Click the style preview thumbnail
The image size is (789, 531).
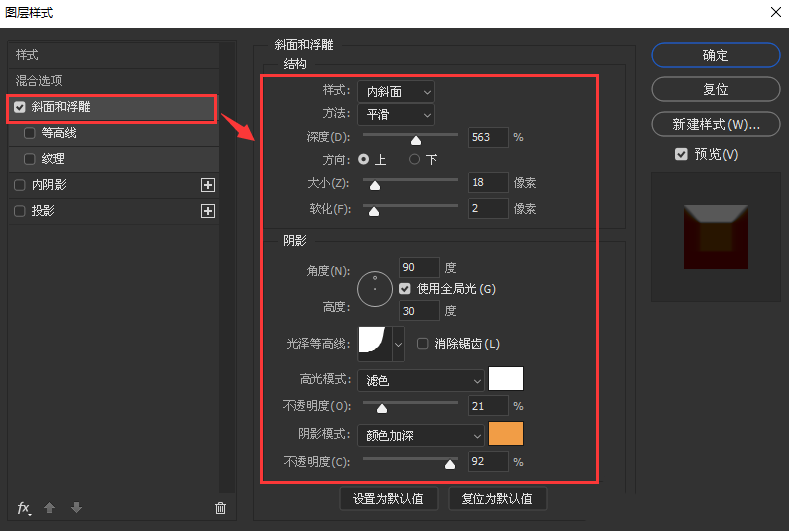tap(716, 237)
